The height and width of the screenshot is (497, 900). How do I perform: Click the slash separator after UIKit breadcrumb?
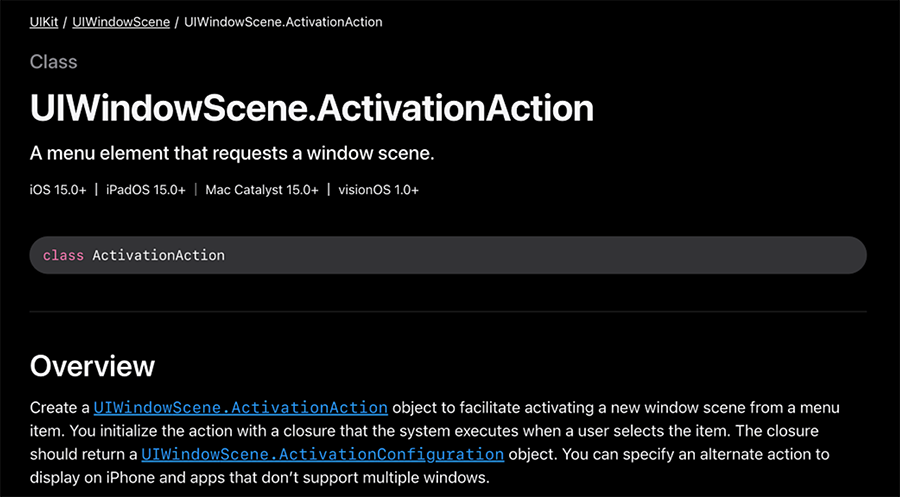(65, 22)
